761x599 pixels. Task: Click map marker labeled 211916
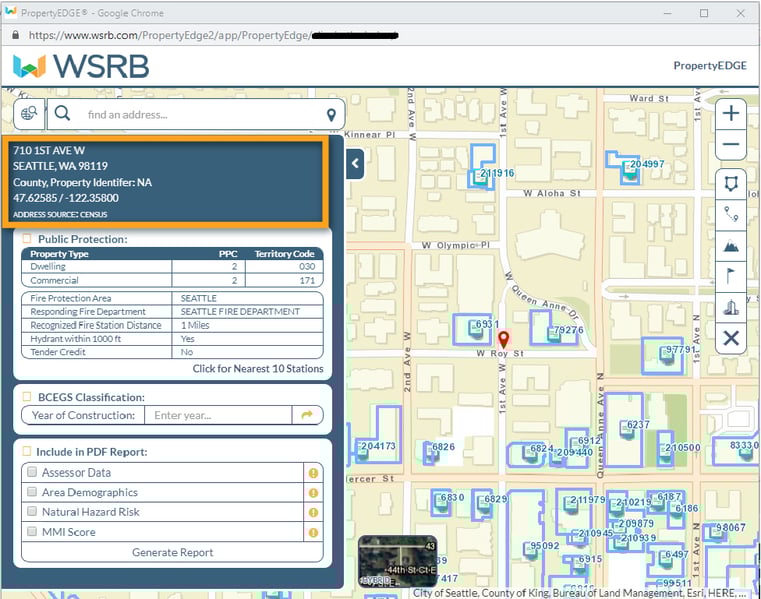coord(480,177)
